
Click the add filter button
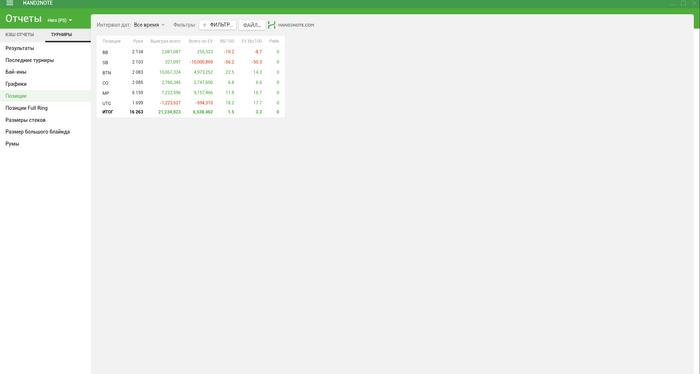pyautogui.click(x=217, y=25)
